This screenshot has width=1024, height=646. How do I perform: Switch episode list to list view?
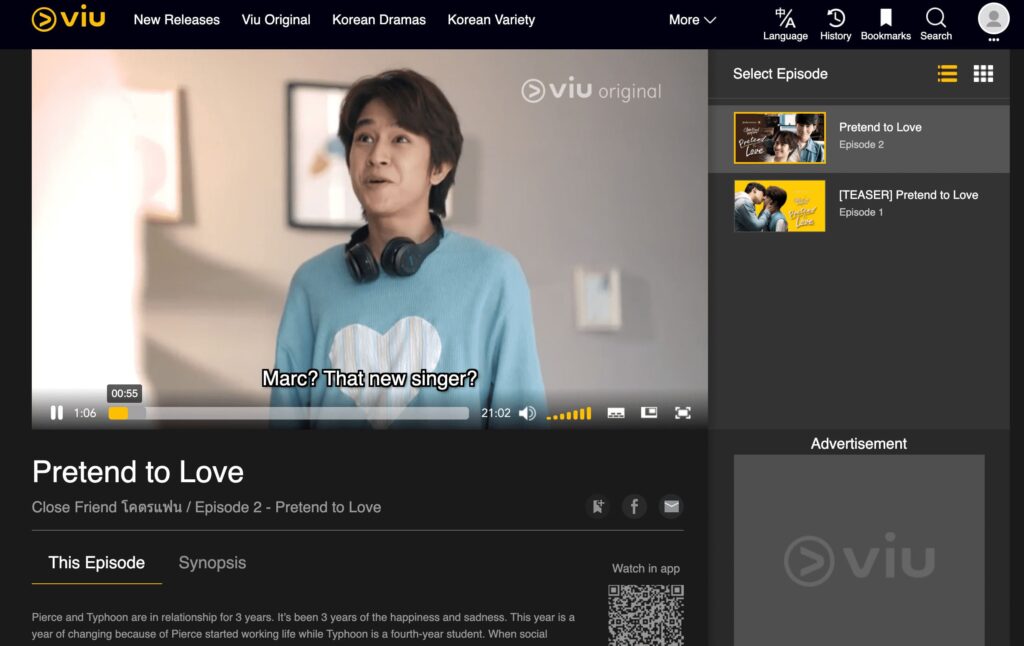point(947,74)
